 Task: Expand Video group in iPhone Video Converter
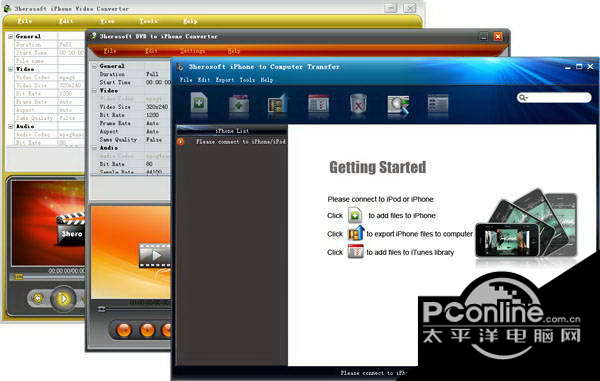10,69
